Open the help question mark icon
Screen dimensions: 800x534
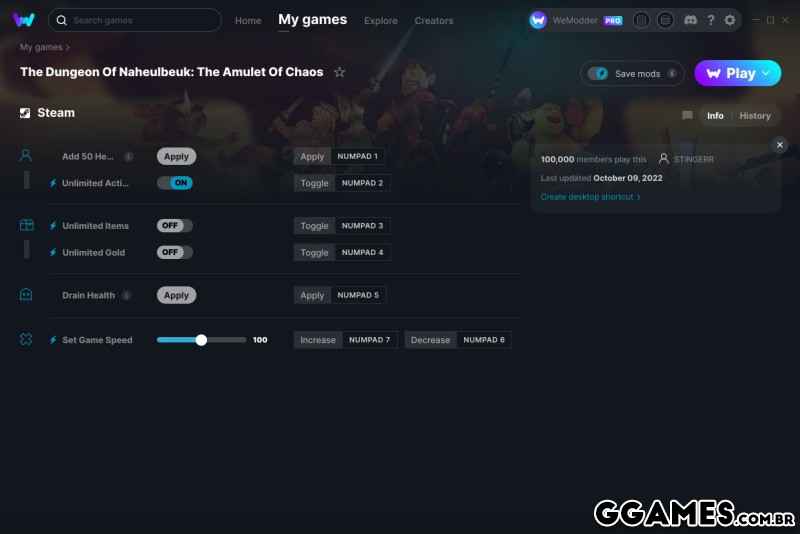(710, 20)
